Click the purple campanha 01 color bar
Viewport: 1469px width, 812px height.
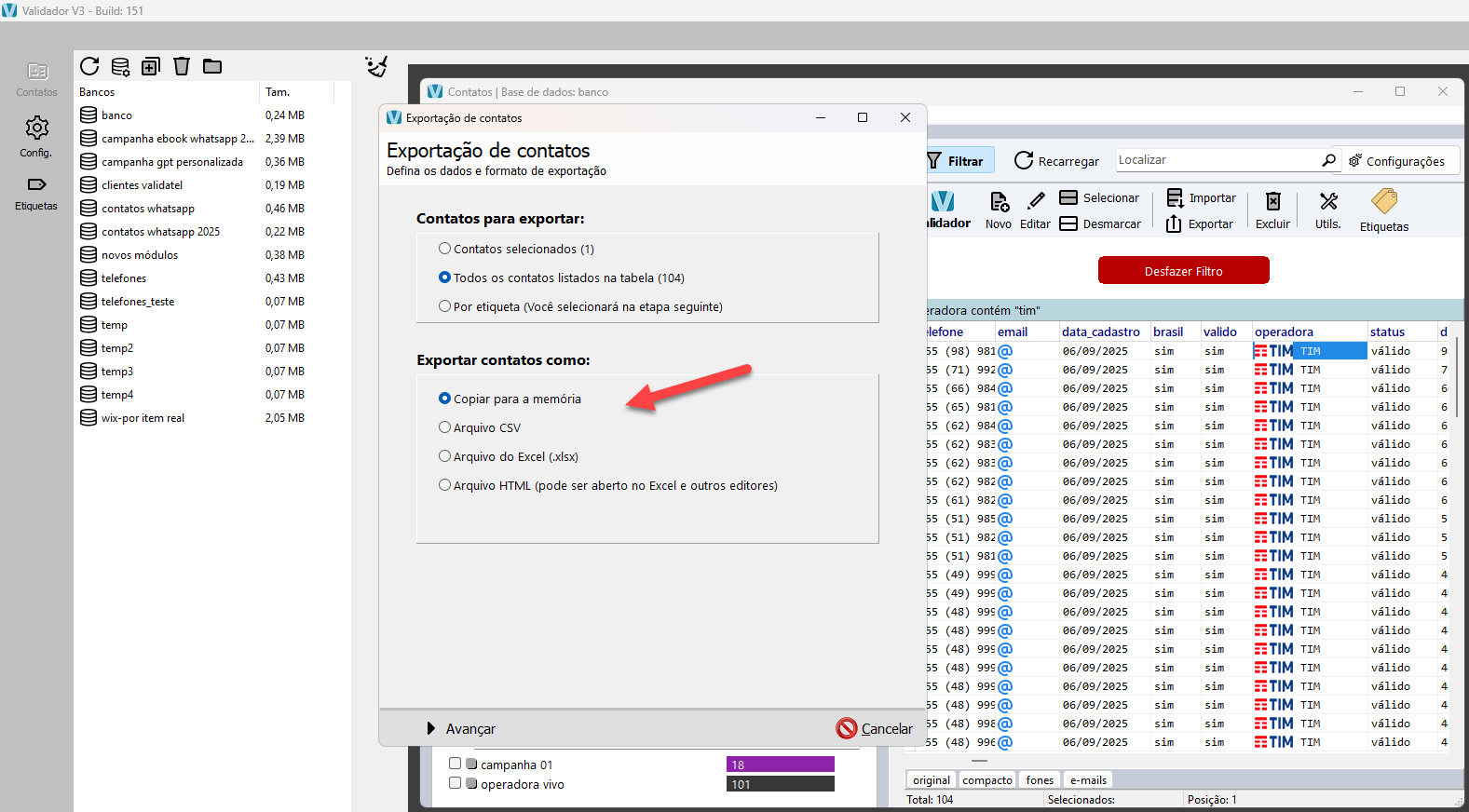coord(780,765)
